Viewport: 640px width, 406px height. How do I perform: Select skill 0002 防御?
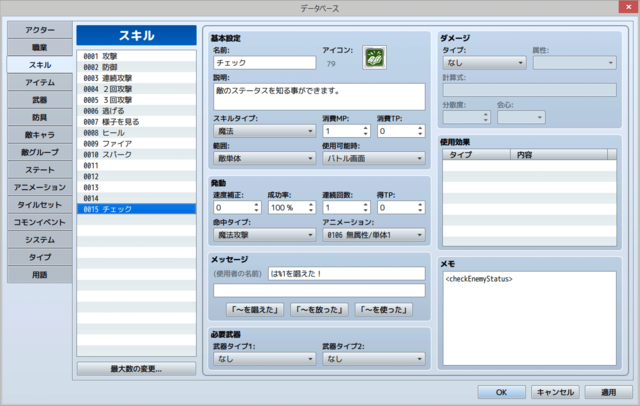click(x=136, y=67)
